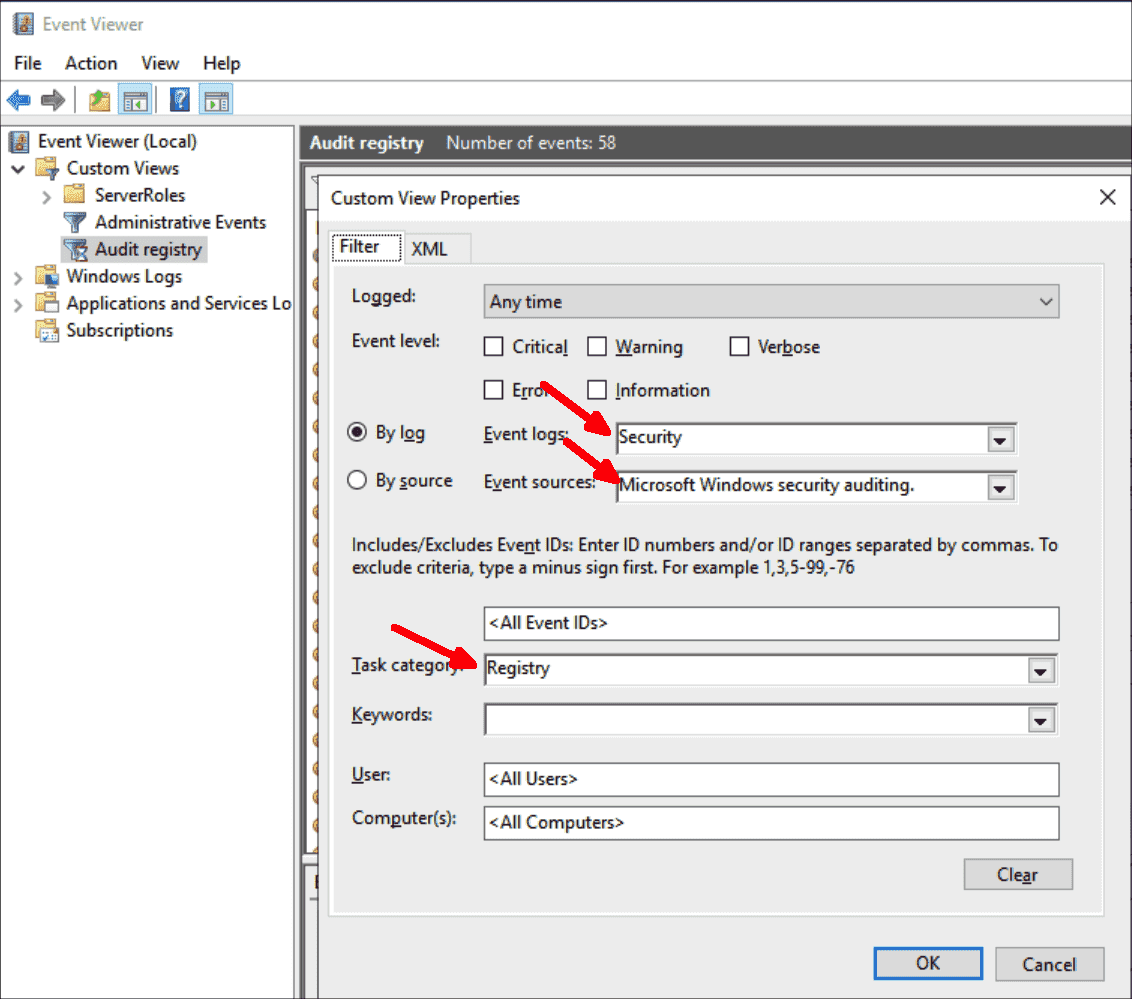Open the Action menu
The height and width of the screenshot is (999, 1132).
point(90,63)
